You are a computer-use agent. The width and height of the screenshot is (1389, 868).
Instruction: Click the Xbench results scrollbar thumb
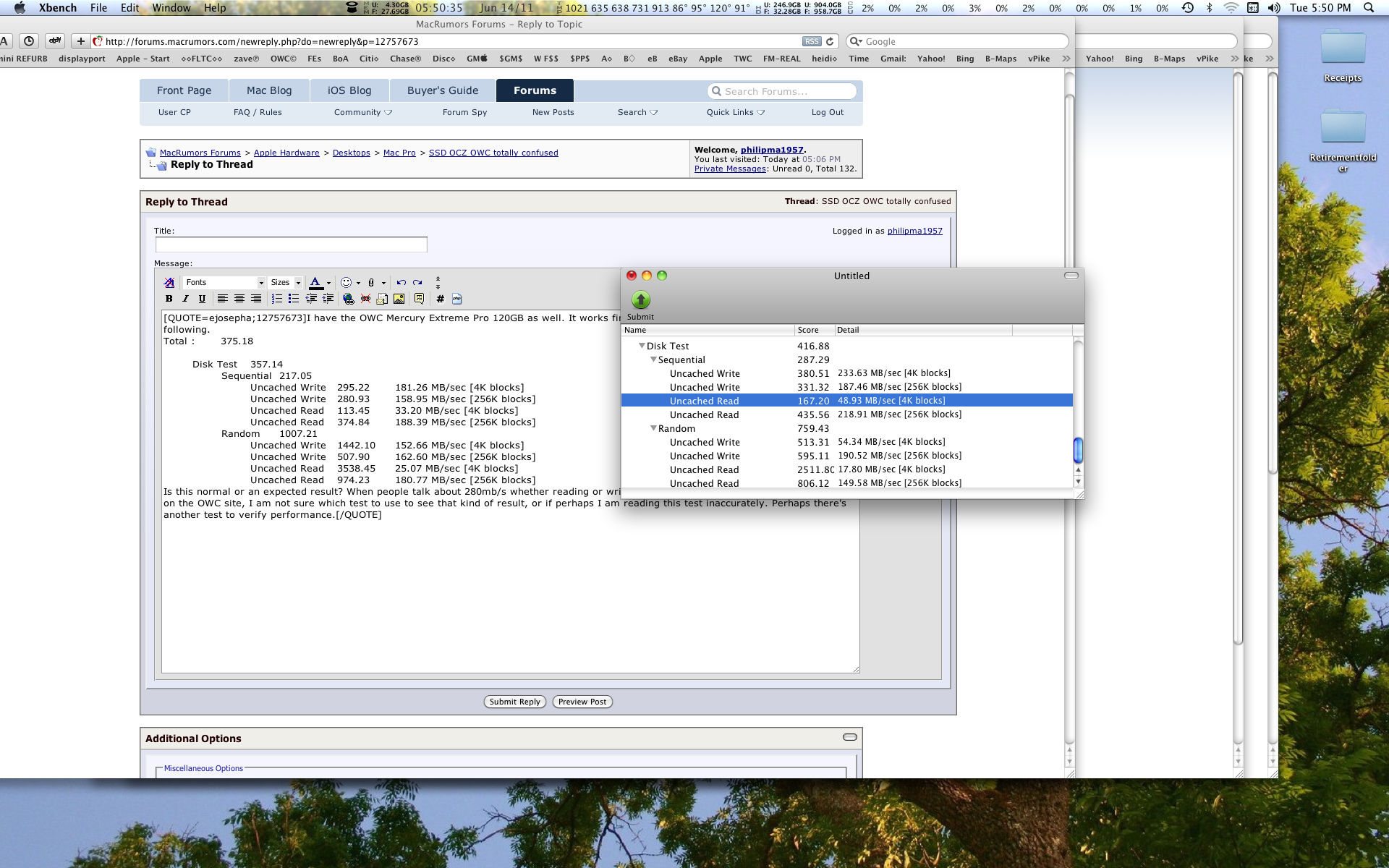[1078, 450]
